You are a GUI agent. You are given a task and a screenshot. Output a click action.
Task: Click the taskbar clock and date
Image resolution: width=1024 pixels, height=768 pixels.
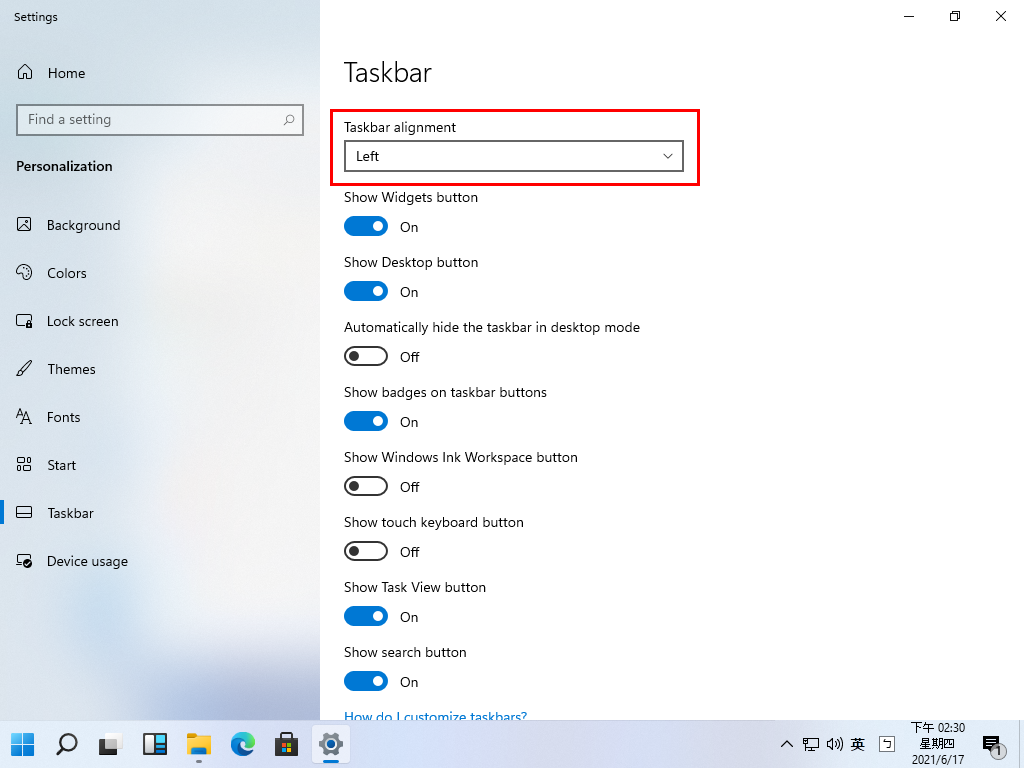click(x=938, y=744)
